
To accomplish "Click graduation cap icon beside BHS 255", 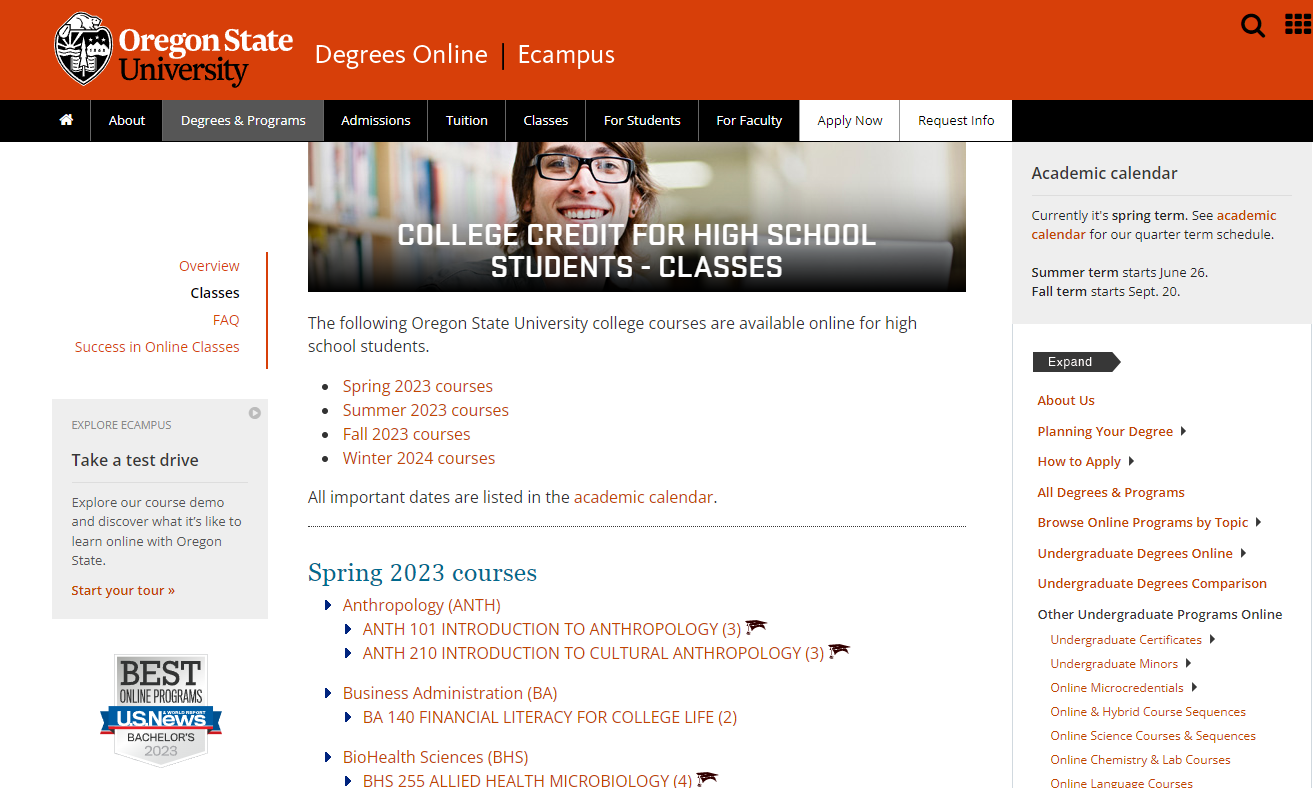I will pyautogui.click(x=707, y=779).
